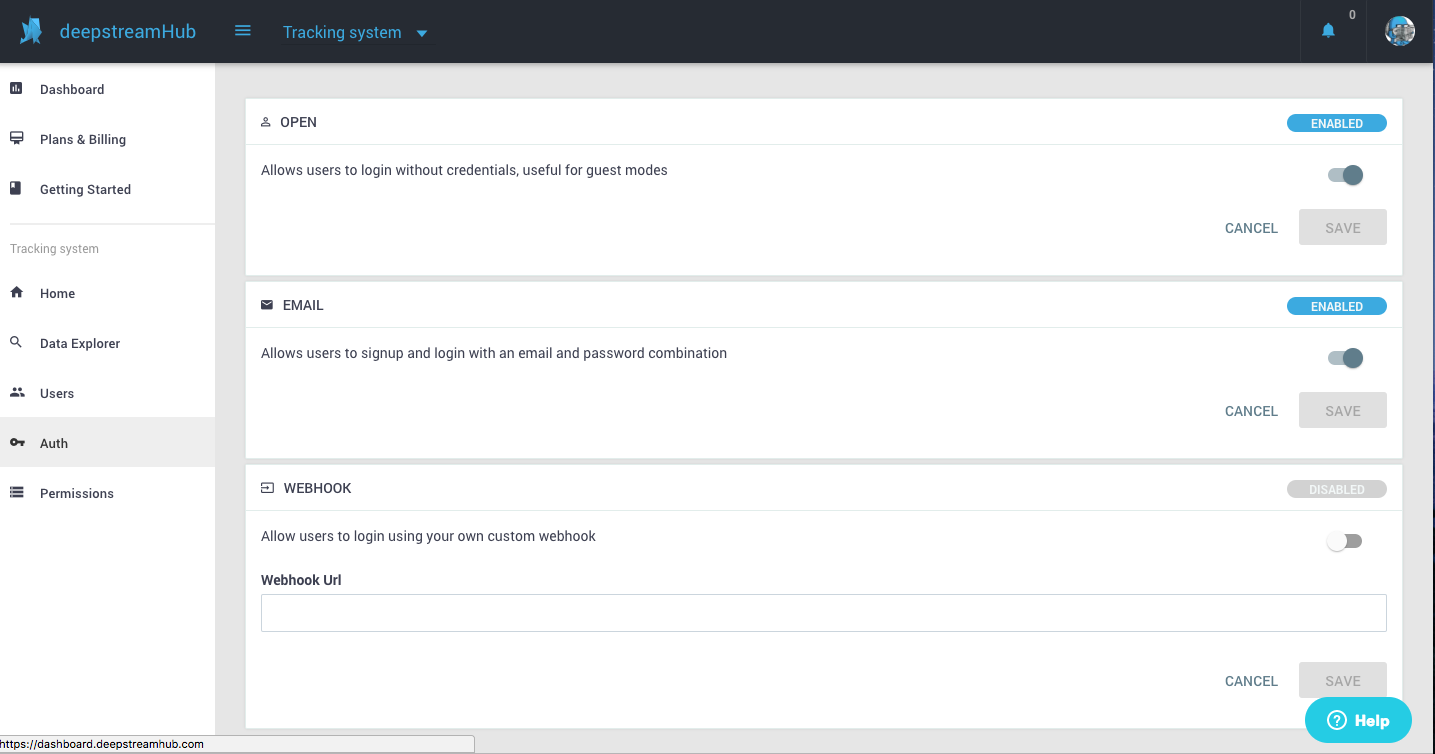The image size is (1435, 754).
Task: Click the Webhook Url input field
Action: click(823, 613)
